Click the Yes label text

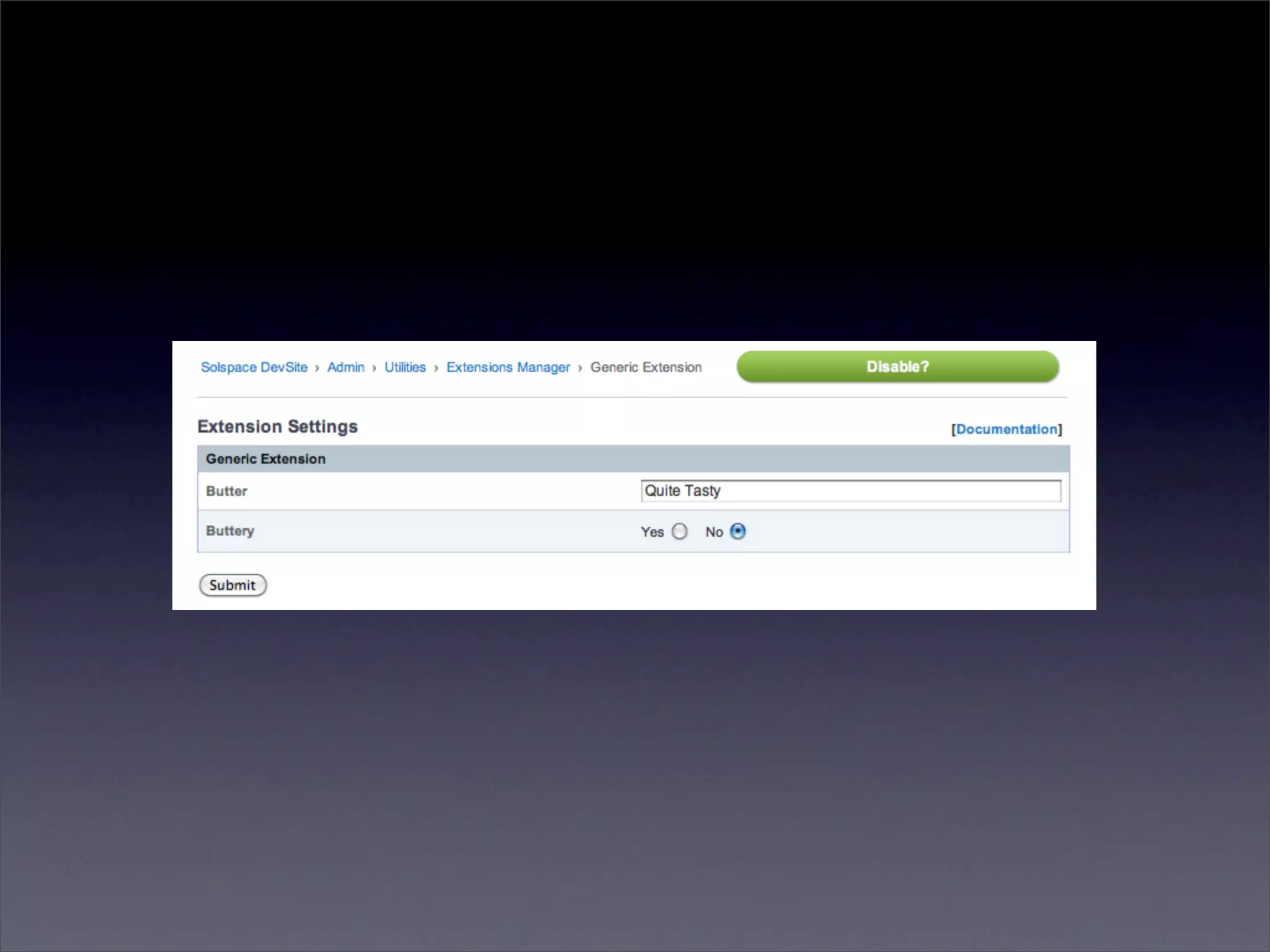[652, 532]
